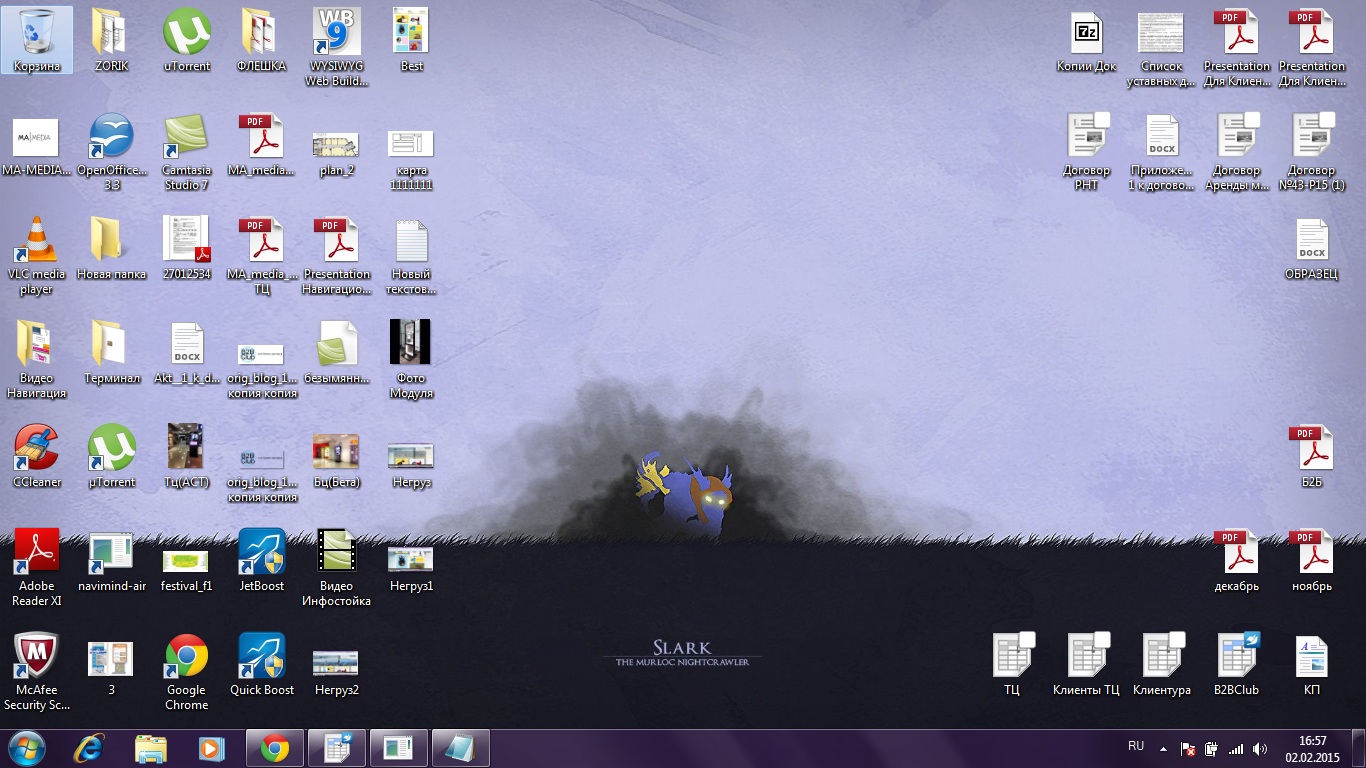Click the Show desktop button
The width and height of the screenshot is (1366, 768).
1359,748
